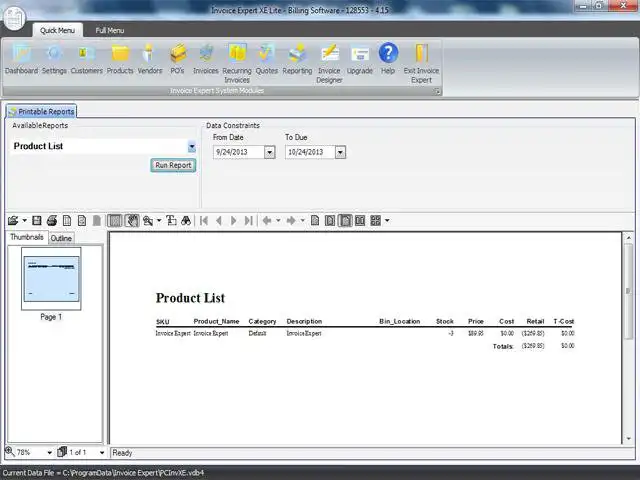Select facing pages view layout
The width and height of the screenshot is (640, 480).
point(360,221)
